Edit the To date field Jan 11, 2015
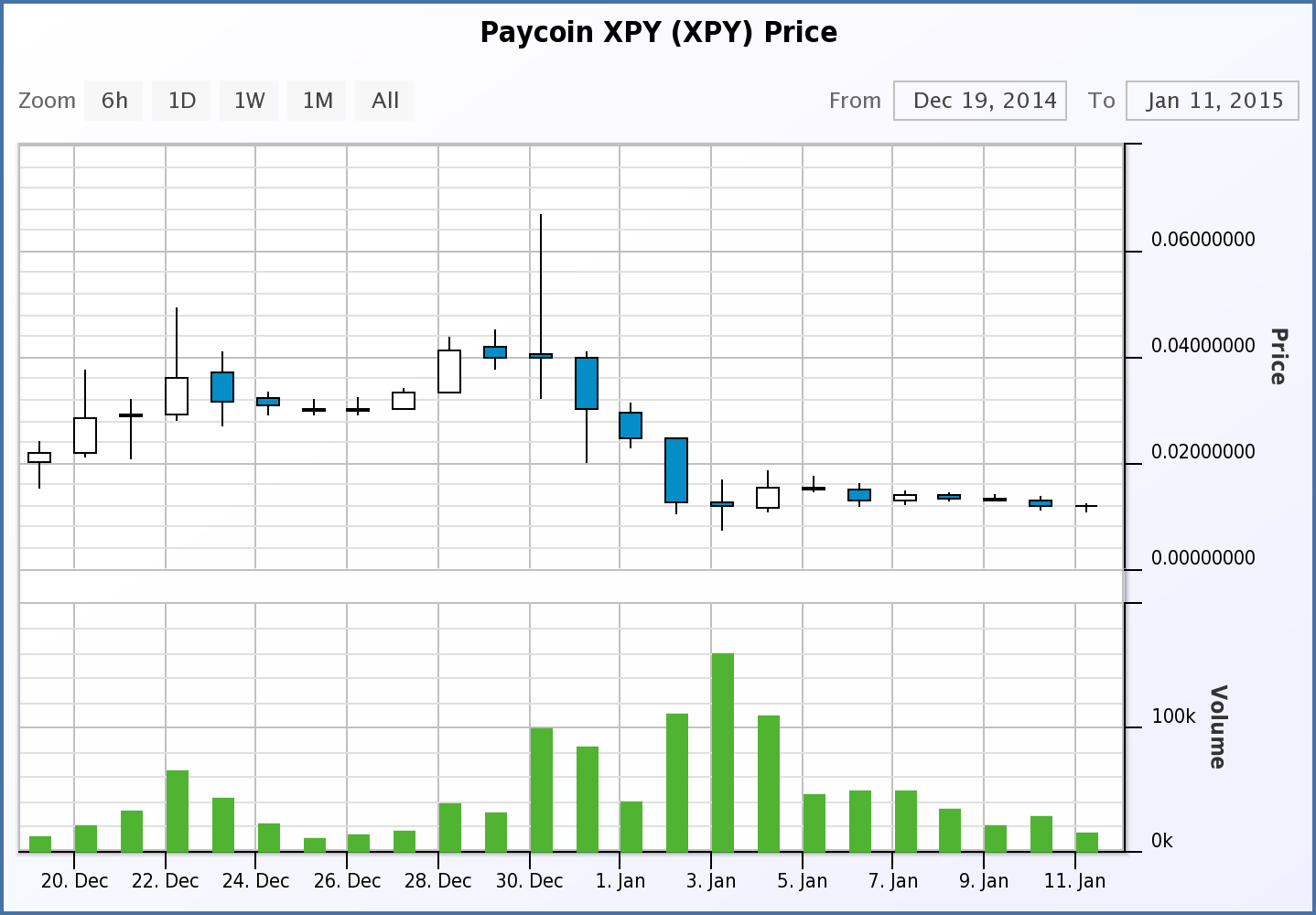The width and height of the screenshot is (1316, 915). [x=1213, y=101]
